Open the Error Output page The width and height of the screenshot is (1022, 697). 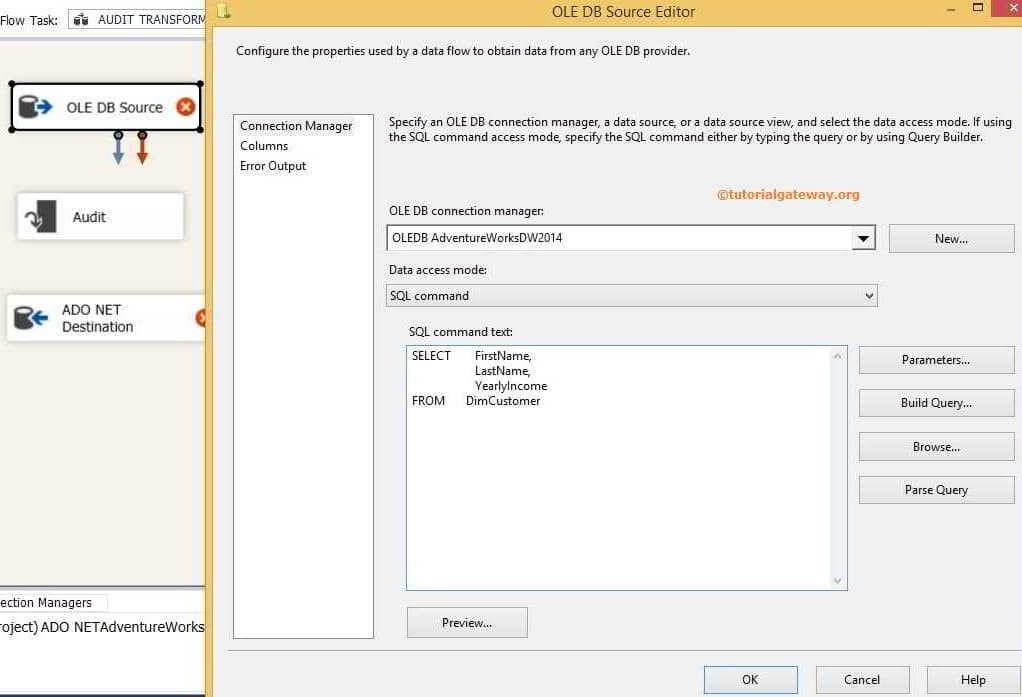click(272, 166)
